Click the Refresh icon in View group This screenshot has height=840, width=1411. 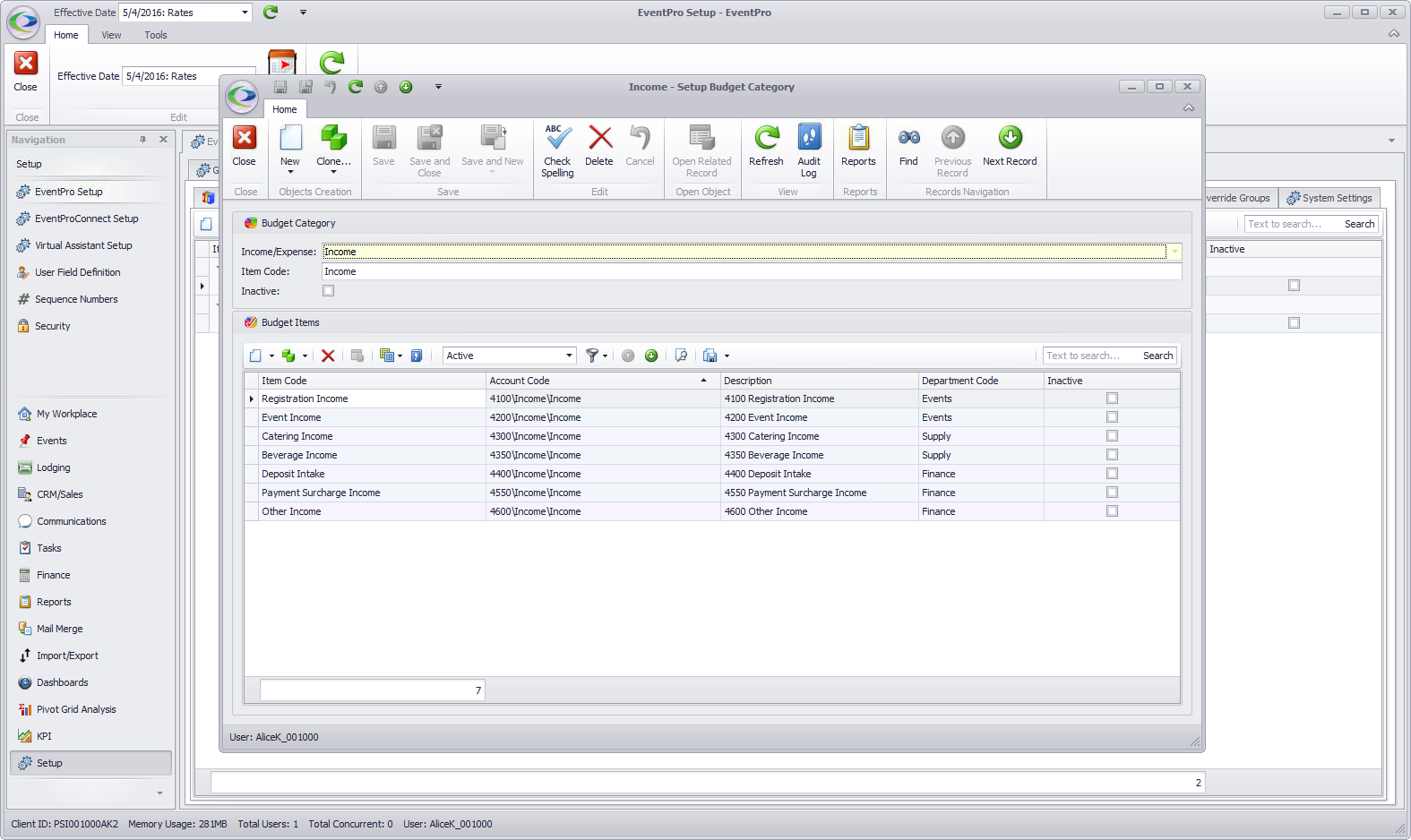pyautogui.click(x=766, y=138)
